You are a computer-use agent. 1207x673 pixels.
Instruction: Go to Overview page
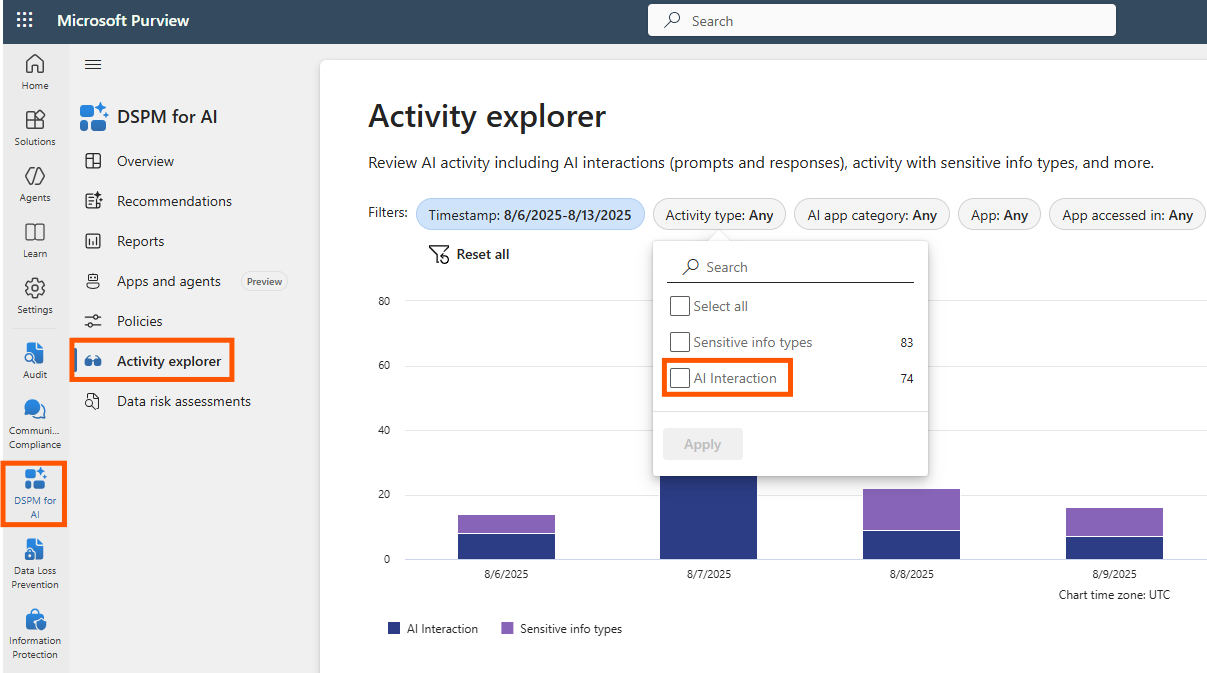145,161
